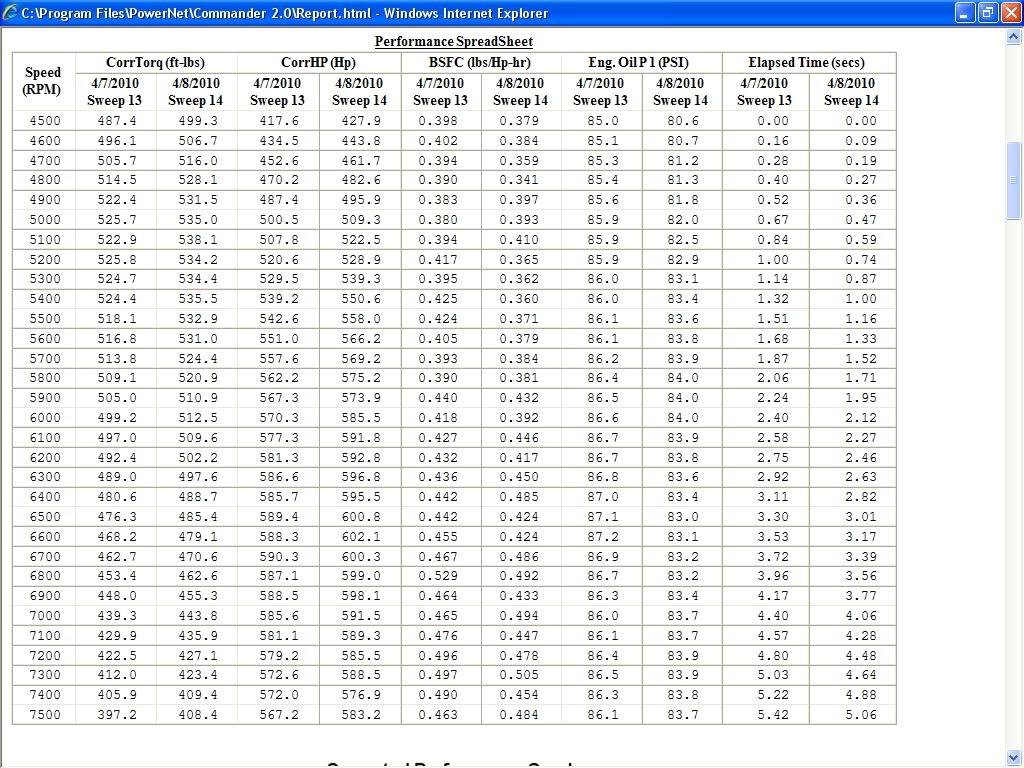1024x768 pixels.
Task: Click the vertical scrollbar thumb
Action: (1014, 180)
